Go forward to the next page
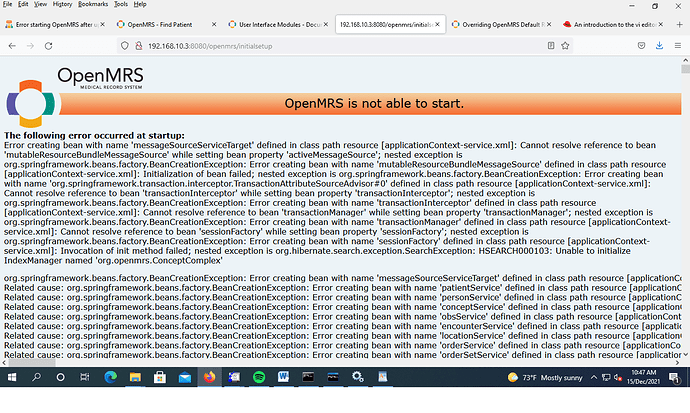 coord(30,46)
